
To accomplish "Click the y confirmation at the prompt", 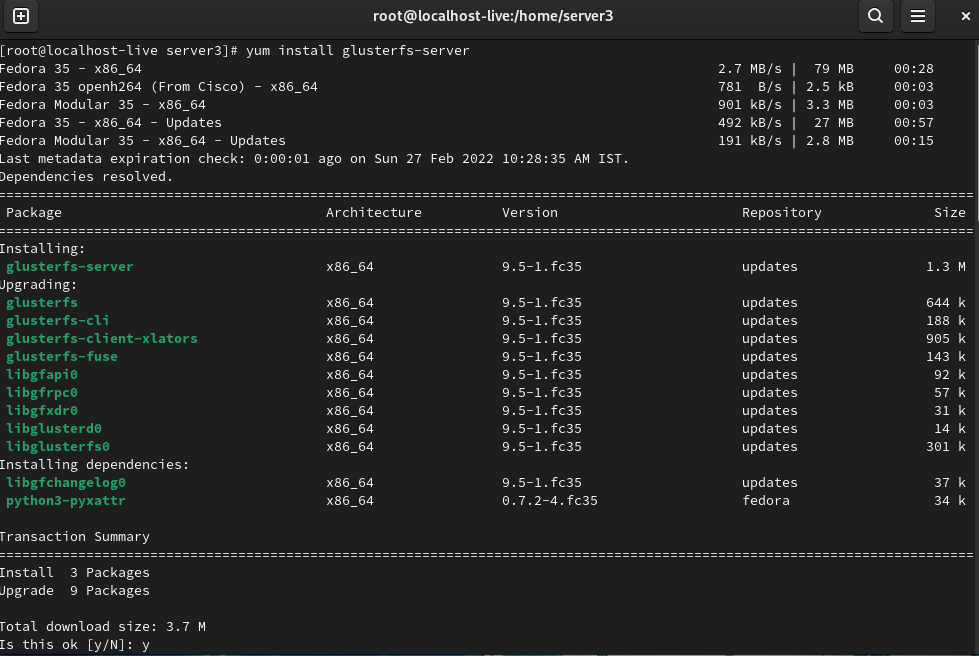I will tap(145, 644).
